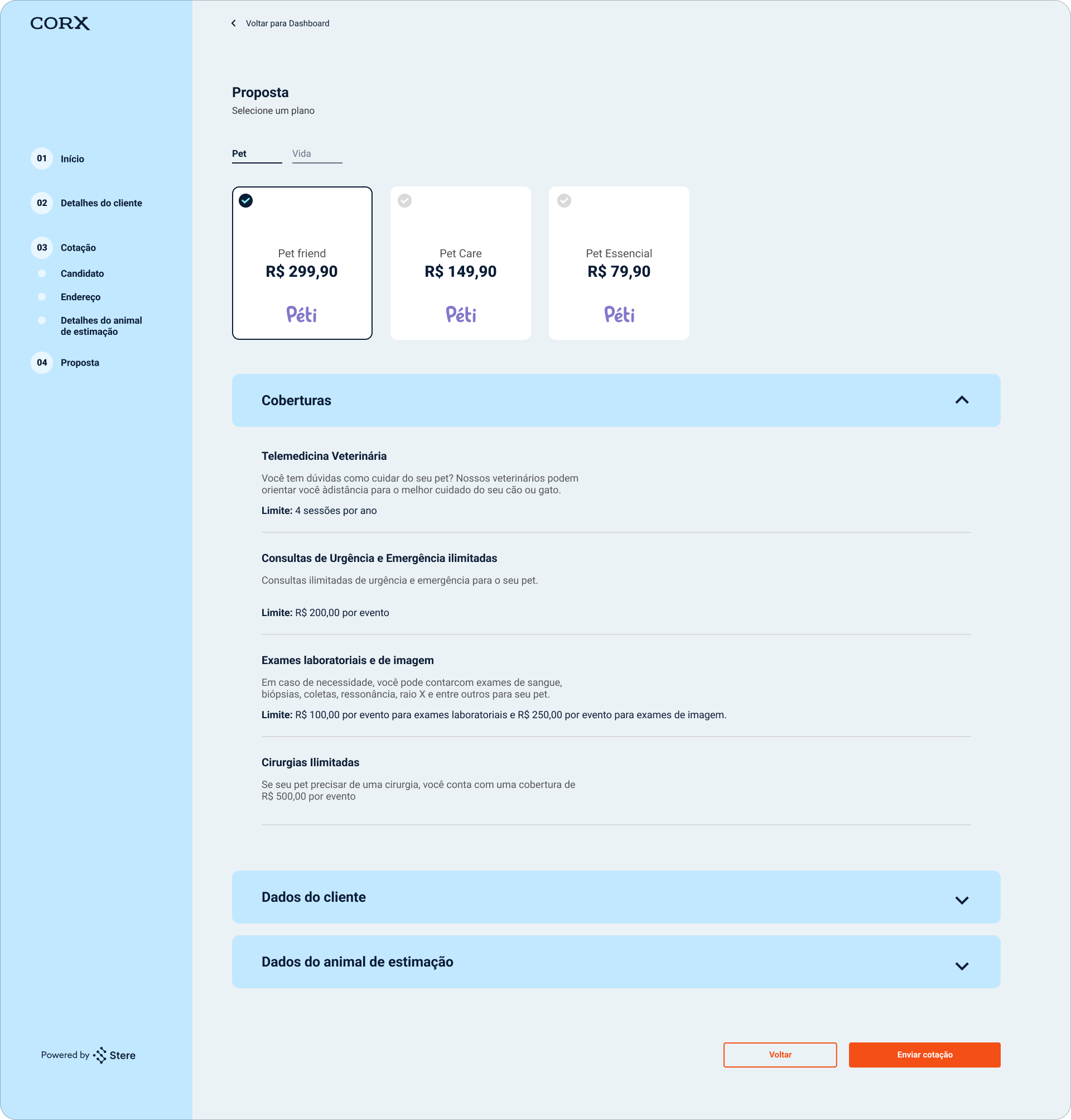1071x1120 pixels.
Task: Click the Pet friend plan name
Action: [301, 253]
